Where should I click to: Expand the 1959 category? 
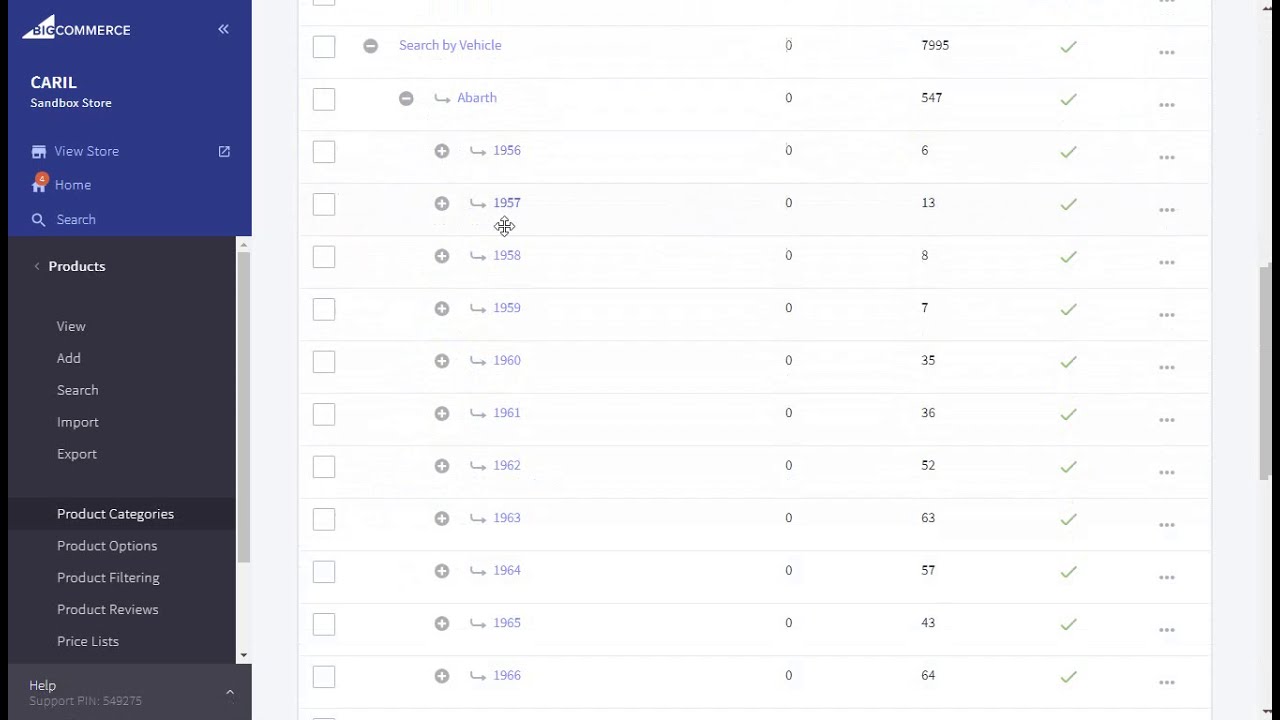[442, 309]
